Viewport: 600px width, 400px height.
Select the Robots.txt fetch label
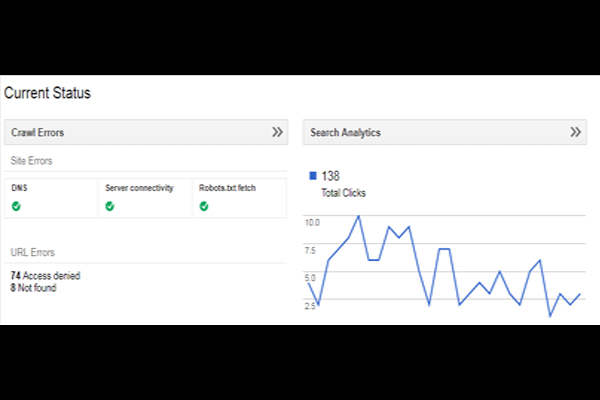coord(227,187)
